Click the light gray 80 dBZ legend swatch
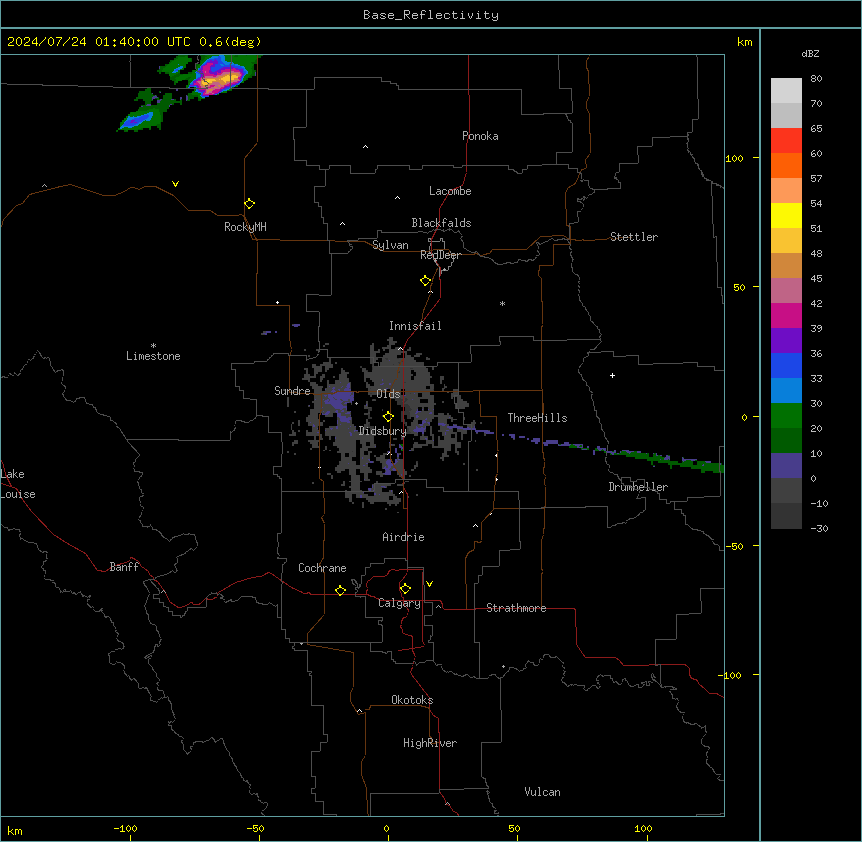862x842 pixels. pyautogui.click(x=786, y=91)
